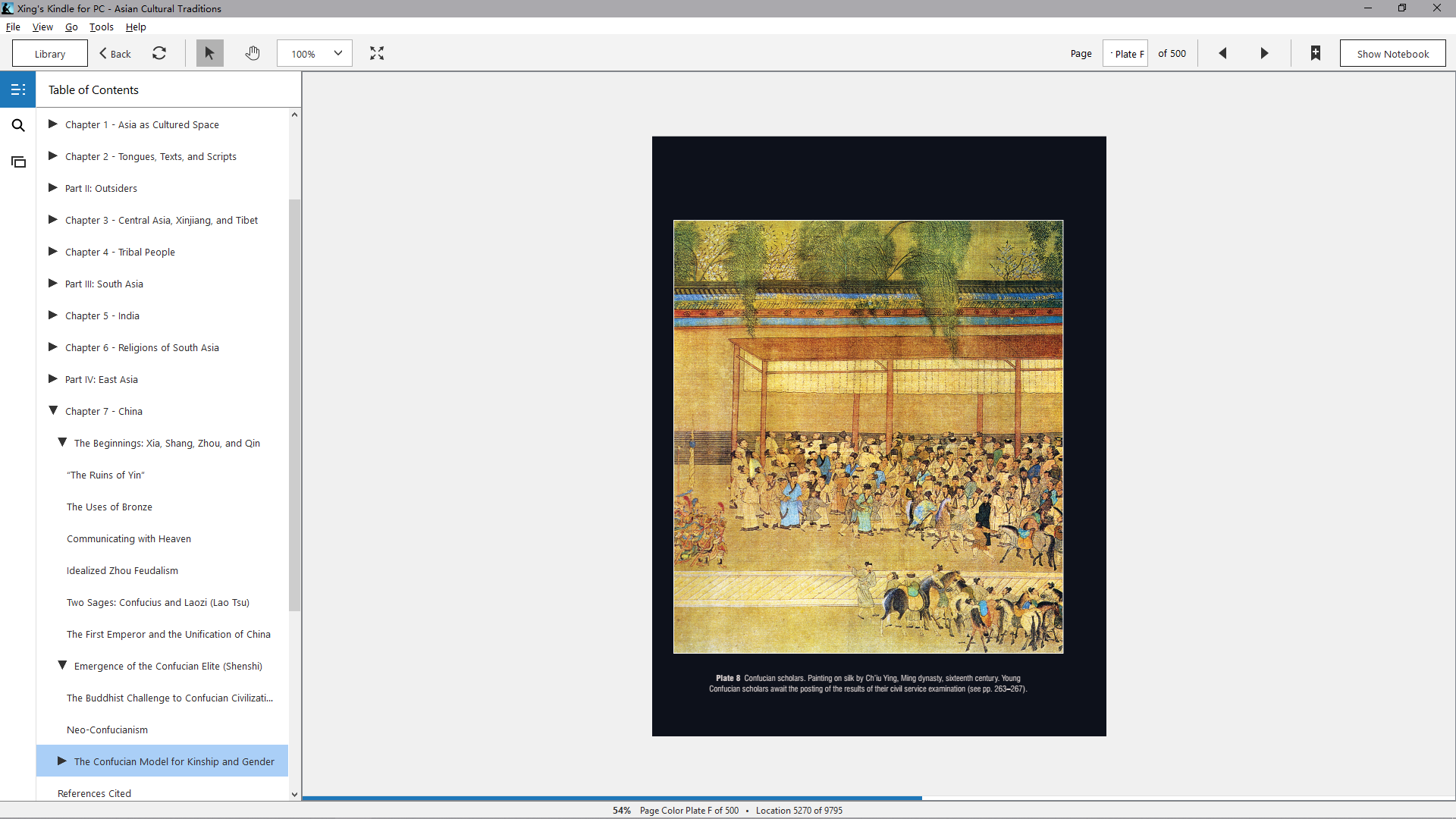Expand Part II: Outsiders

(53, 188)
